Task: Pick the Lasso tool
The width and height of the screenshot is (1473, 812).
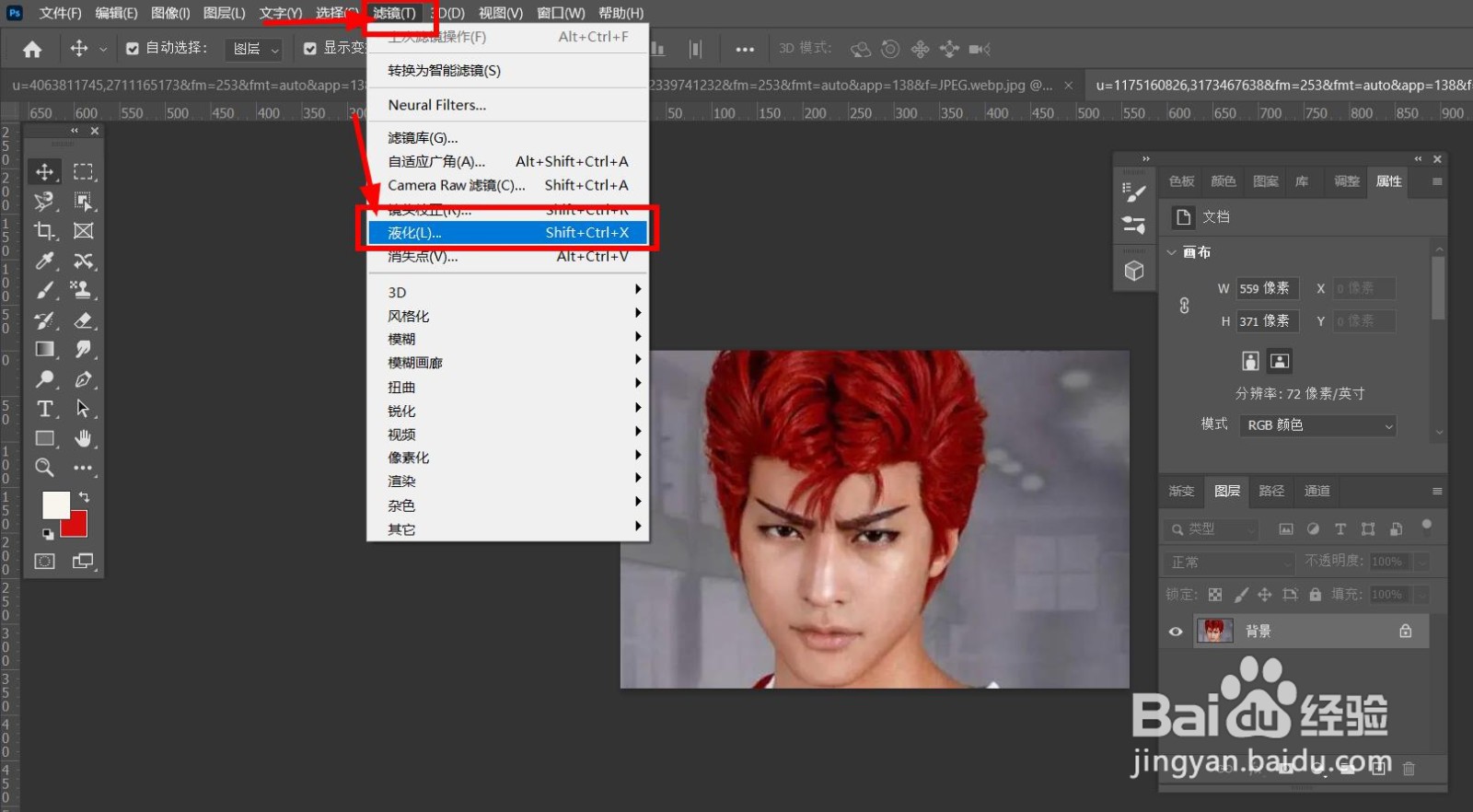Action: point(44,201)
